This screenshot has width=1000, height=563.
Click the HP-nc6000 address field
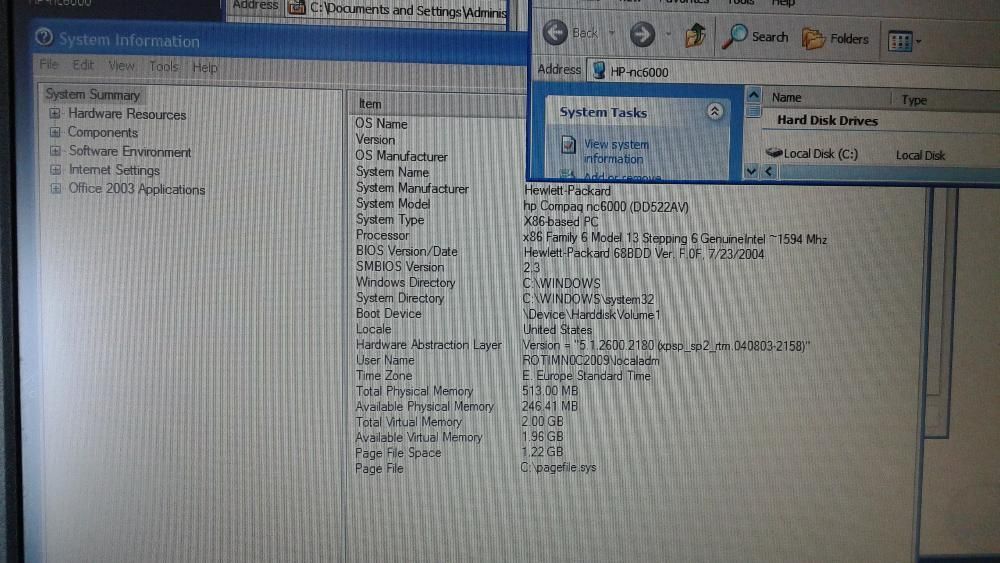click(x=794, y=73)
